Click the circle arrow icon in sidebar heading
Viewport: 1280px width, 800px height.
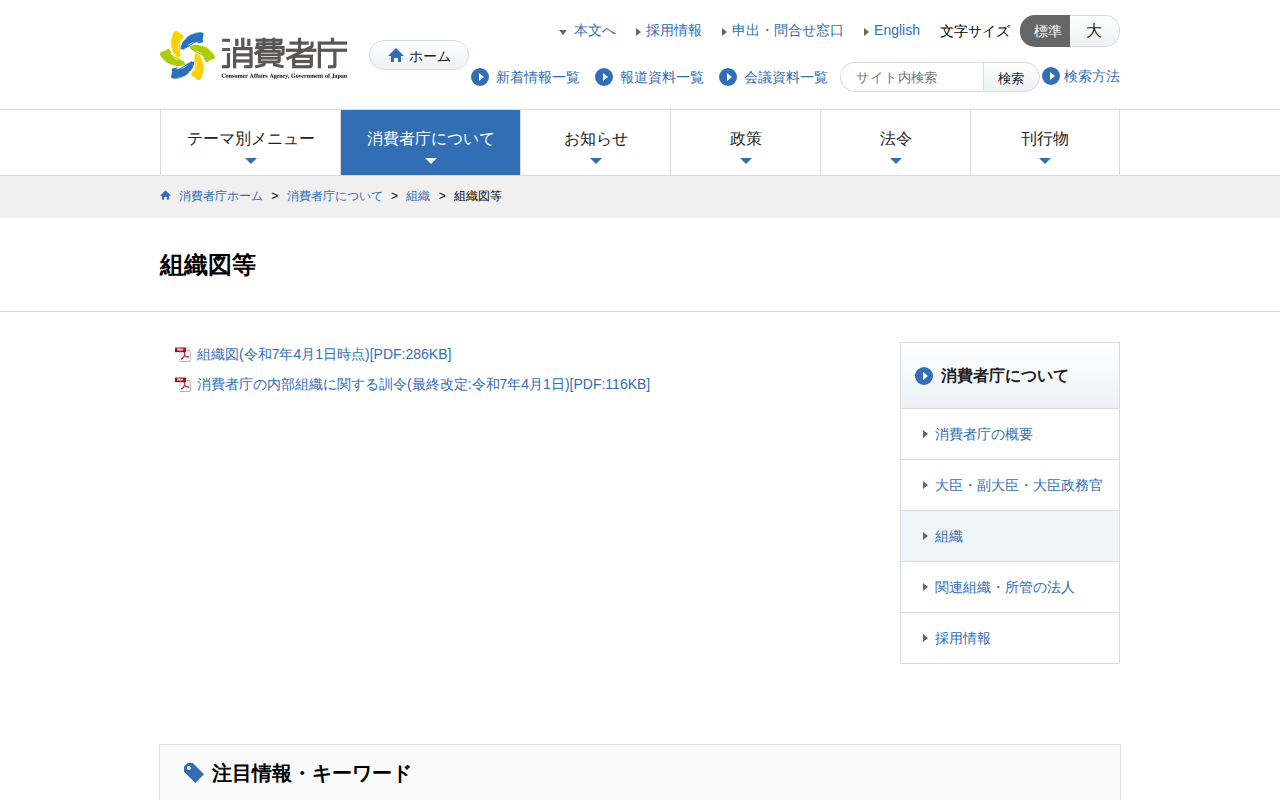924,376
